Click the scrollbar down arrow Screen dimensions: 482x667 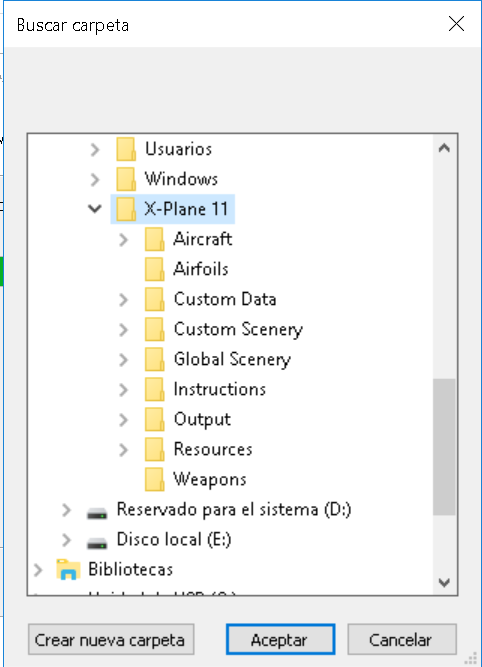(444, 582)
